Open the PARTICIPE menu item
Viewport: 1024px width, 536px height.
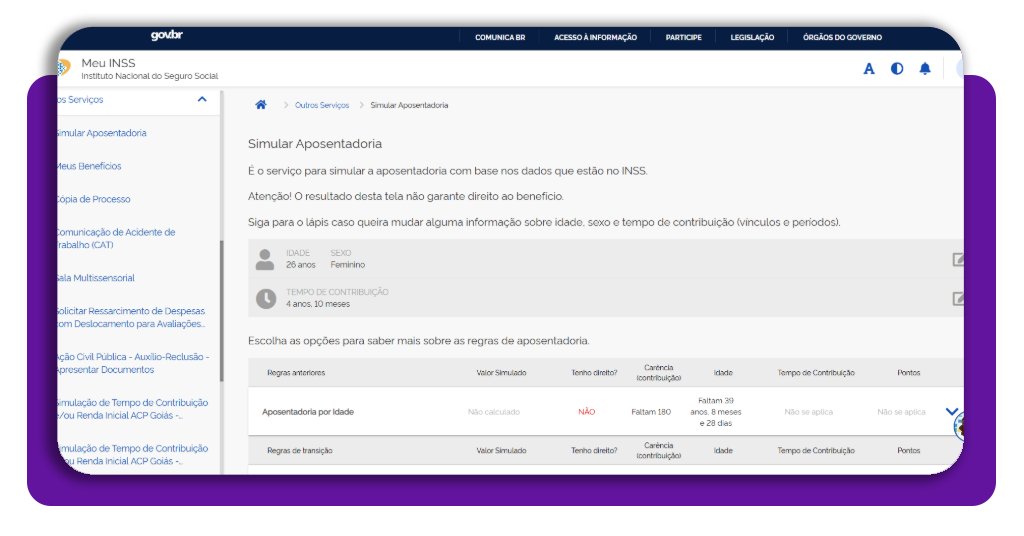(683, 38)
